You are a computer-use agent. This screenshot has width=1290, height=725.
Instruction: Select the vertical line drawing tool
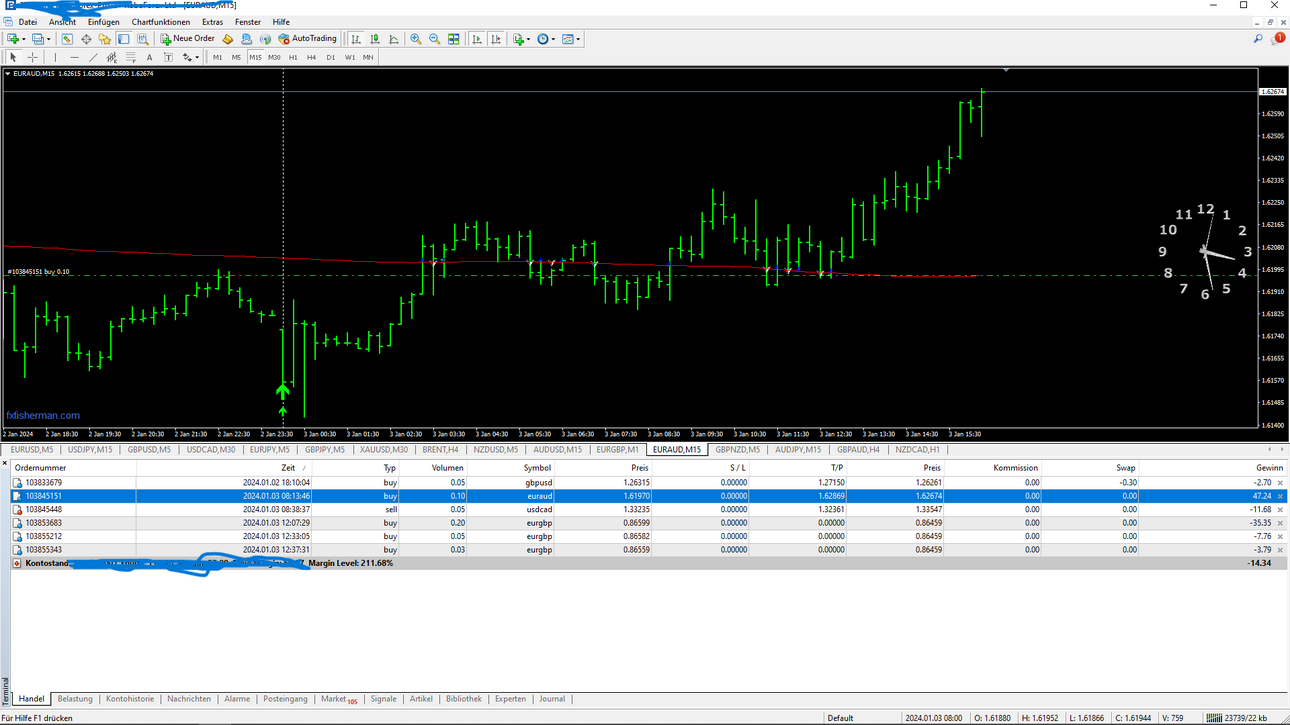pyautogui.click(x=55, y=57)
